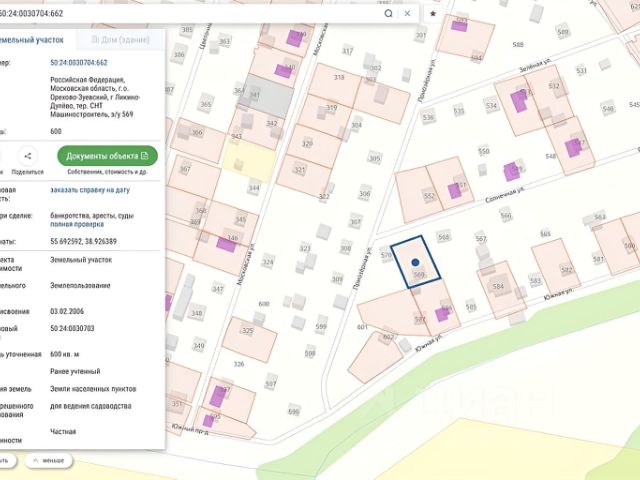640x480 pixels.
Task: Click the Документы объекта button
Action: [107, 156]
